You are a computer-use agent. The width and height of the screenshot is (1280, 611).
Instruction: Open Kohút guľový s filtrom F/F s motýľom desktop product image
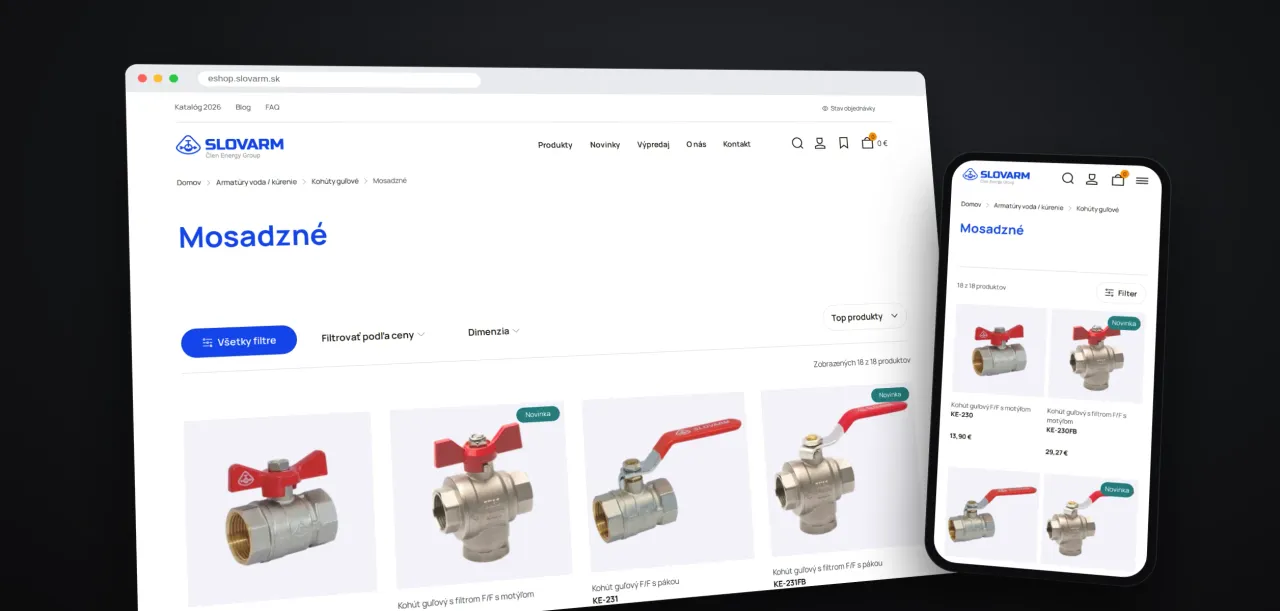click(x=480, y=495)
